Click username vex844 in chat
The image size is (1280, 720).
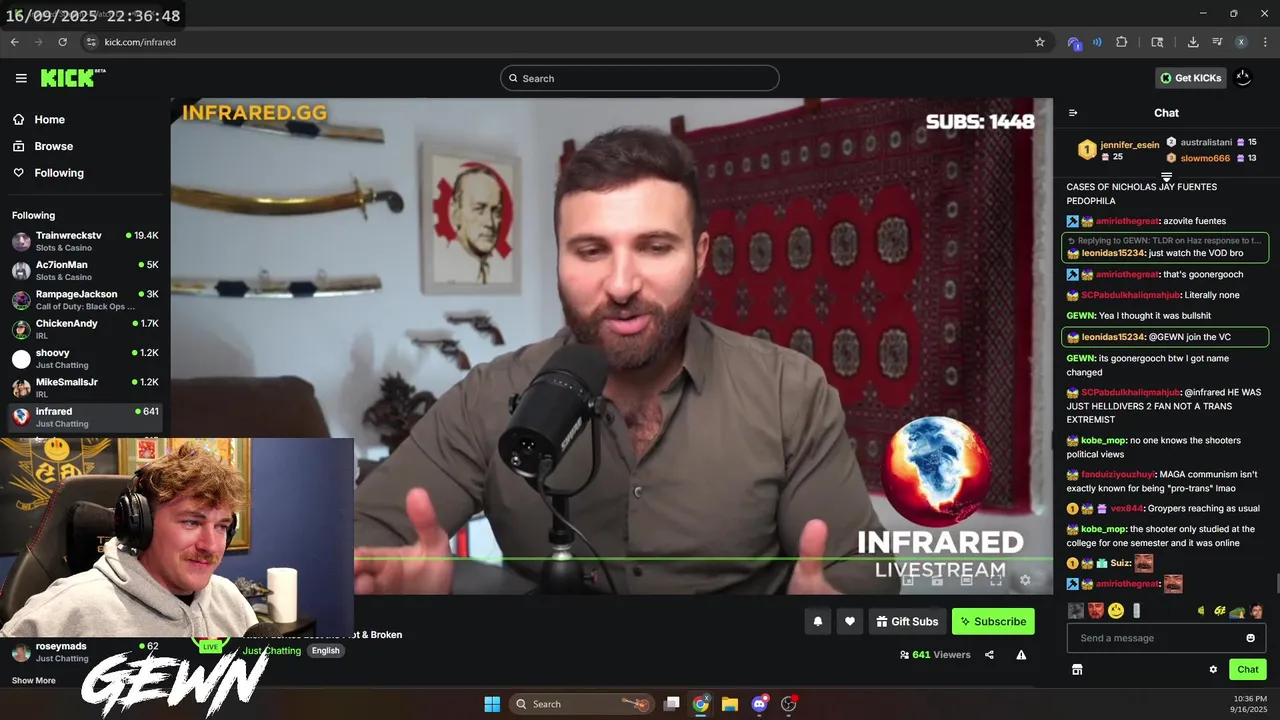coord(1126,508)
